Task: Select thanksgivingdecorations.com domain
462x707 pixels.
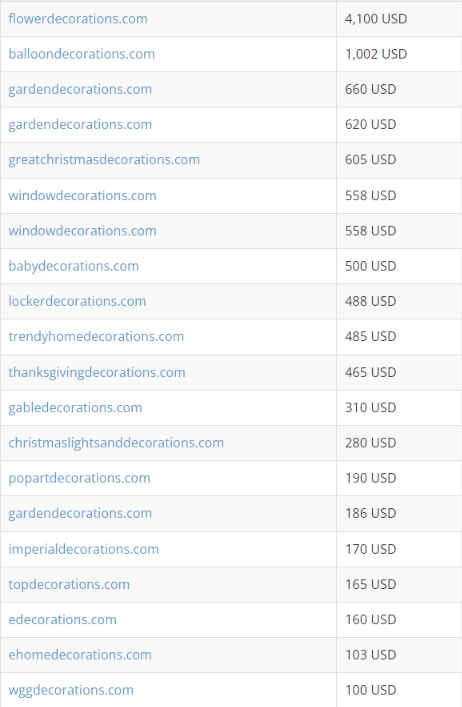Action: 97,372
